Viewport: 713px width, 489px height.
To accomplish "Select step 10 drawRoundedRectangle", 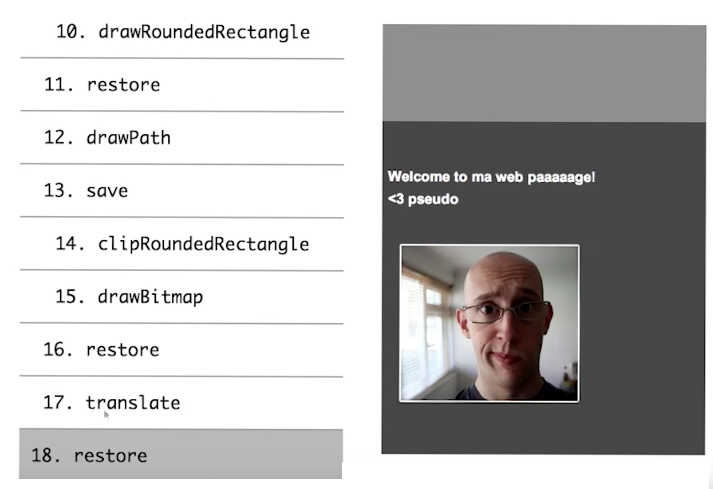I will (x=182, y=31).
